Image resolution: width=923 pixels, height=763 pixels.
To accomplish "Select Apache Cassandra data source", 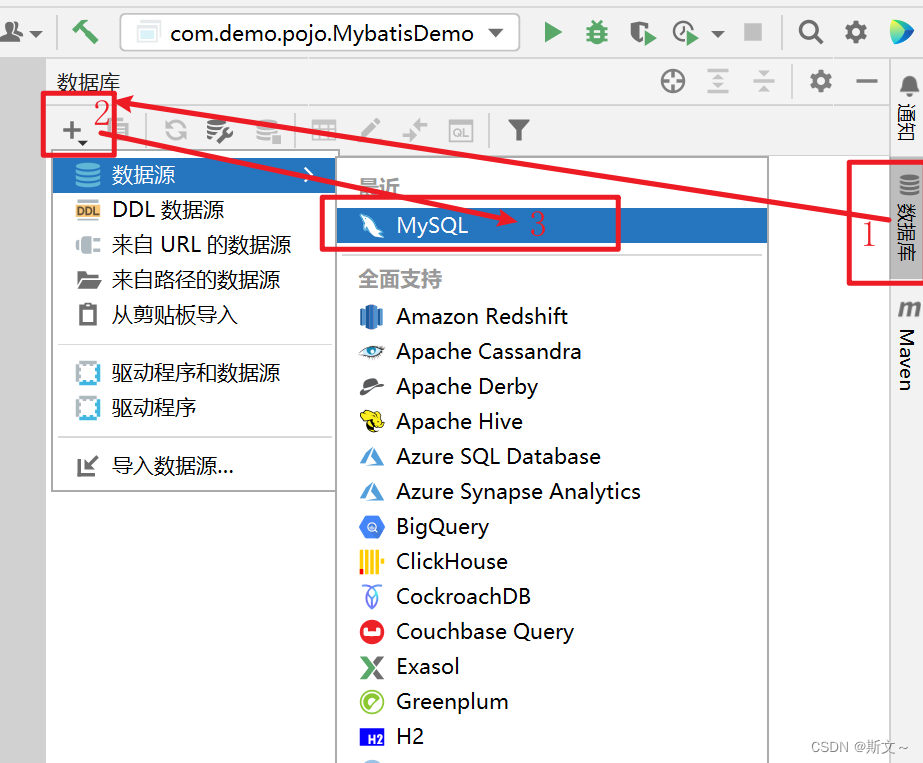I will (552, 351).
